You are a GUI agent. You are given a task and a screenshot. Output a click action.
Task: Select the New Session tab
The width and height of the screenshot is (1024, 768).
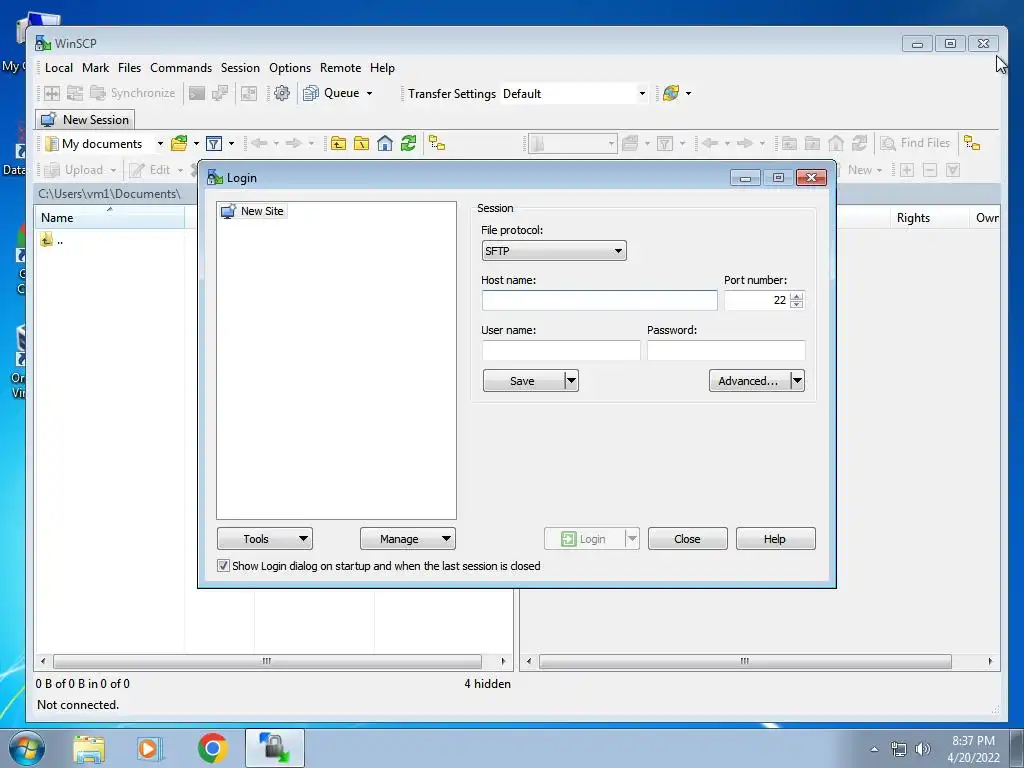pos(85,120)
